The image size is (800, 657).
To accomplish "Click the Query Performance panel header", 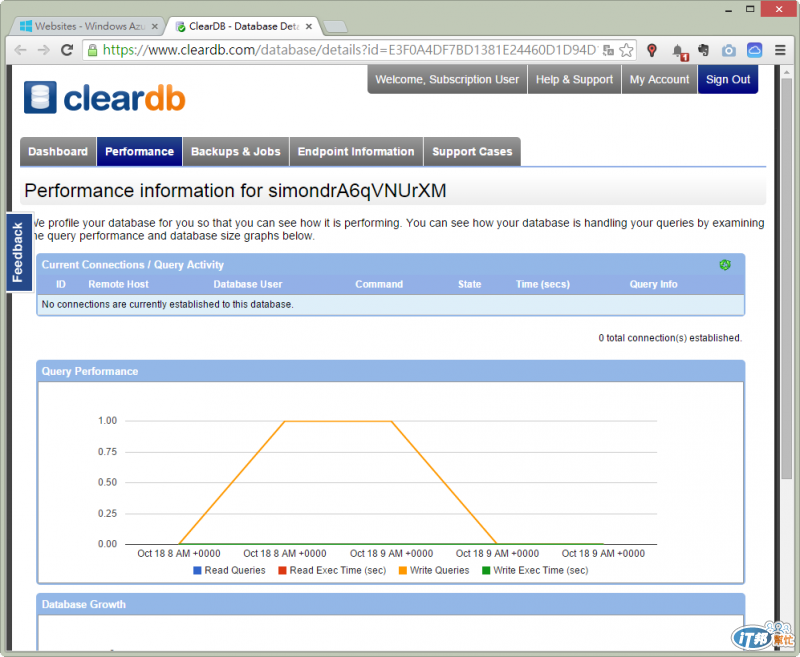I will (390, 371).
